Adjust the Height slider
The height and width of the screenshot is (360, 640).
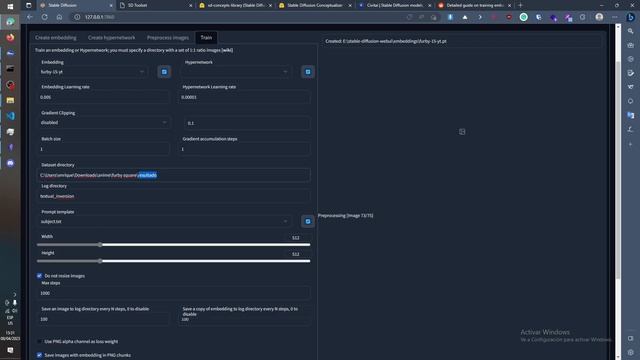pyautogui.click(x=173, y=261)
